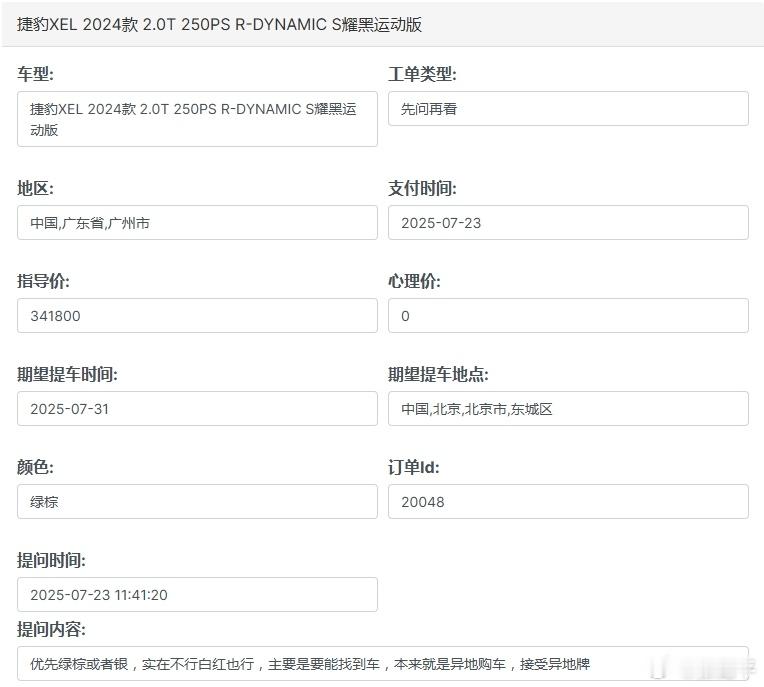This screenshot has width=764, height=687.
Task: Click the 工单类型: label
Action: tap(422, 74)
